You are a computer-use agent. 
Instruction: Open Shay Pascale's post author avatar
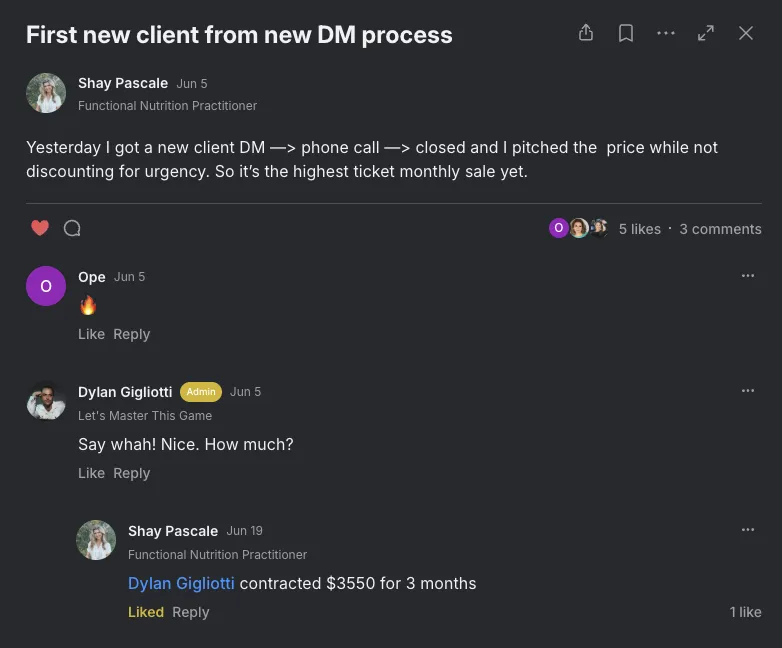pos(46,93)
